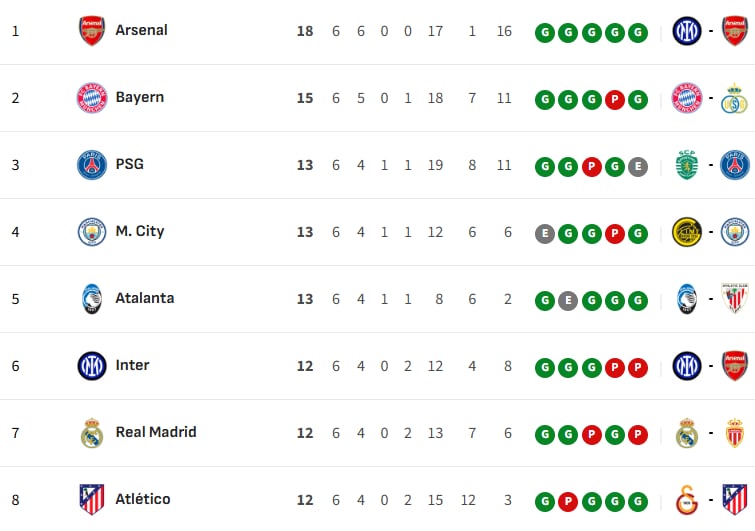The width and height of the screenshot is (755, 531).
Task: Click the Bayern crest beside the team name
Action: [92, 98]
